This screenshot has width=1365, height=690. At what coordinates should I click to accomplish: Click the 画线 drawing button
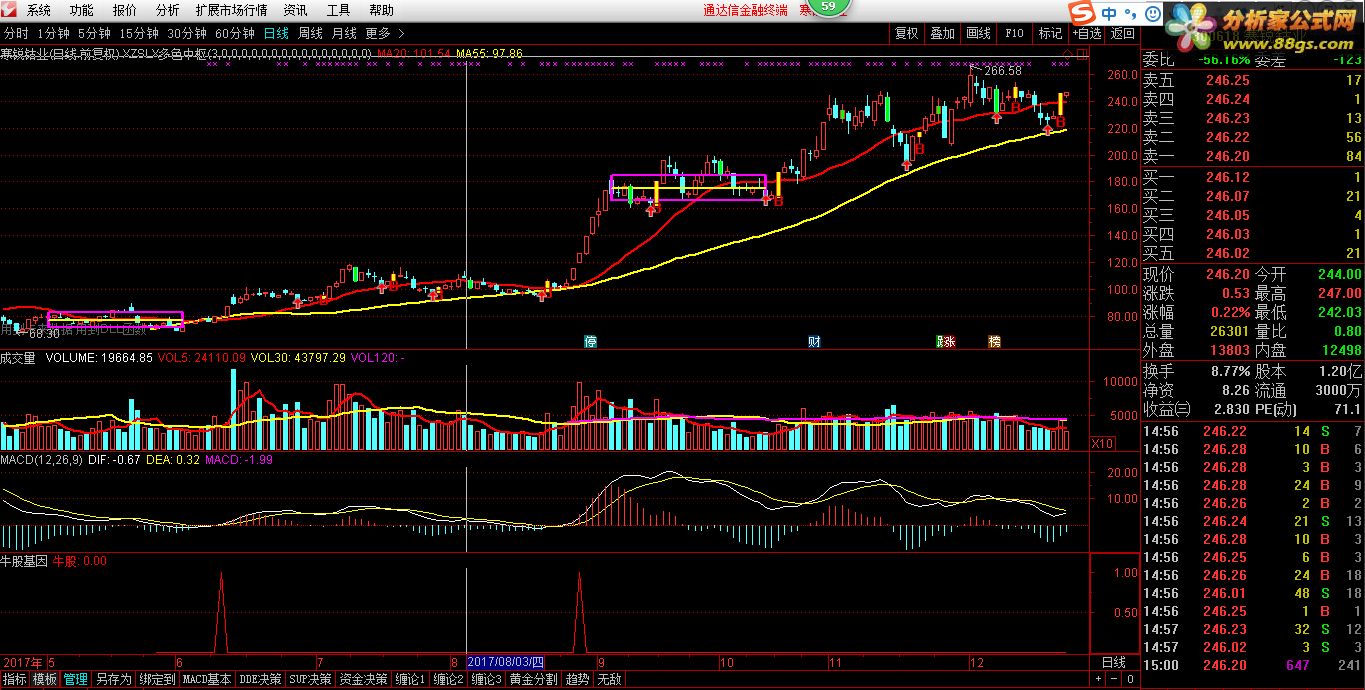tap(978, 33)
